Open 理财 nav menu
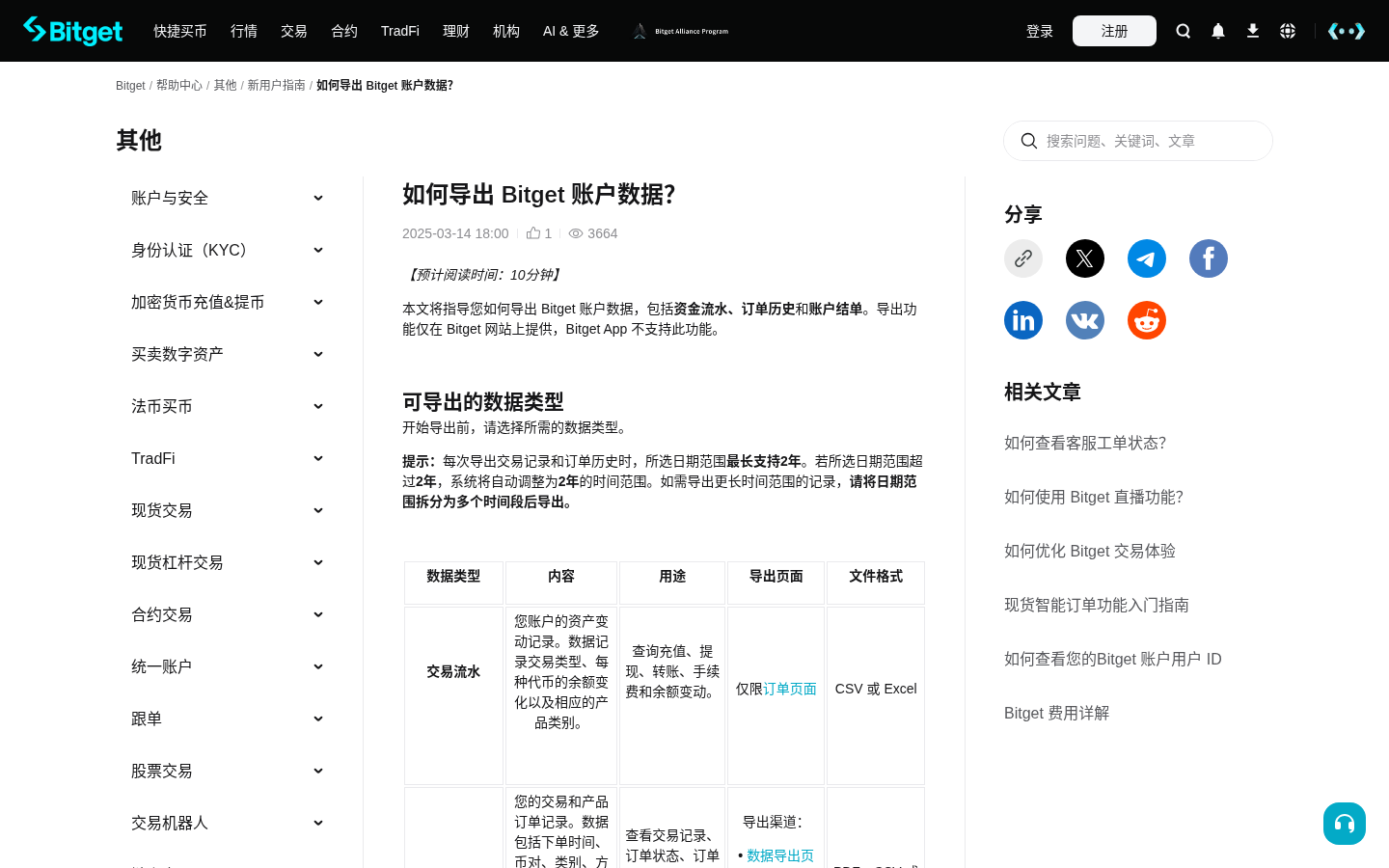This screenshot has height=868, width=1389. pos(456,31)
